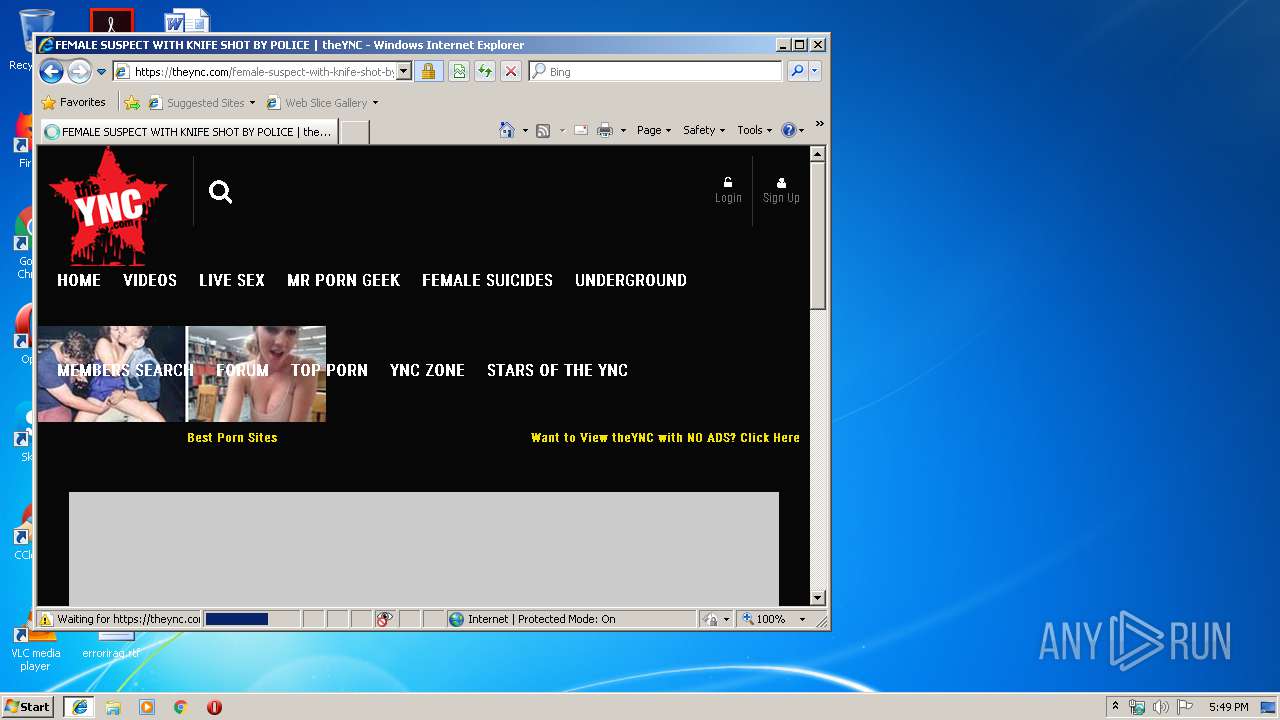Click the red Opera taskbar icon

click(214, 707)
